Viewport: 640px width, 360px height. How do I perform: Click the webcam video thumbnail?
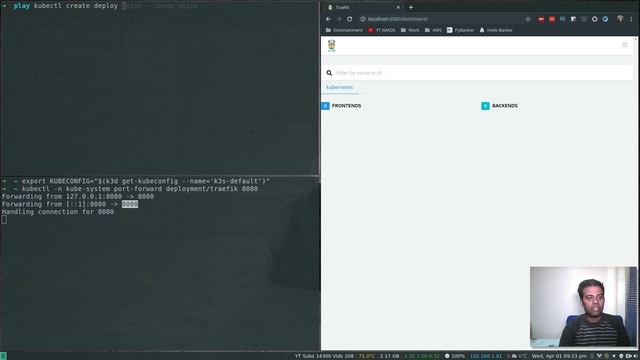pos(583,307)
